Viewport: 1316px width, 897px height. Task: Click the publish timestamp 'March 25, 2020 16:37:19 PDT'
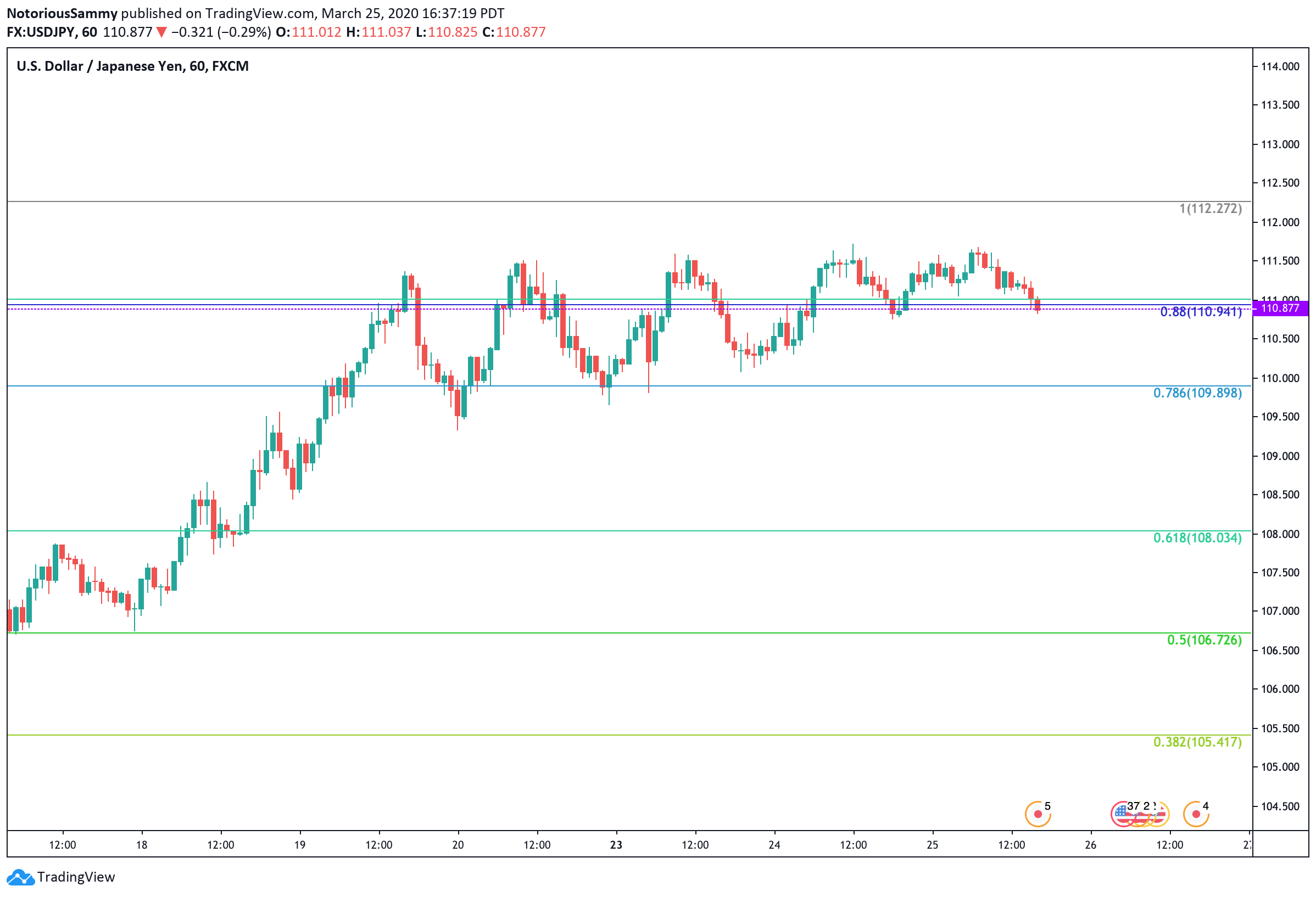413,13
